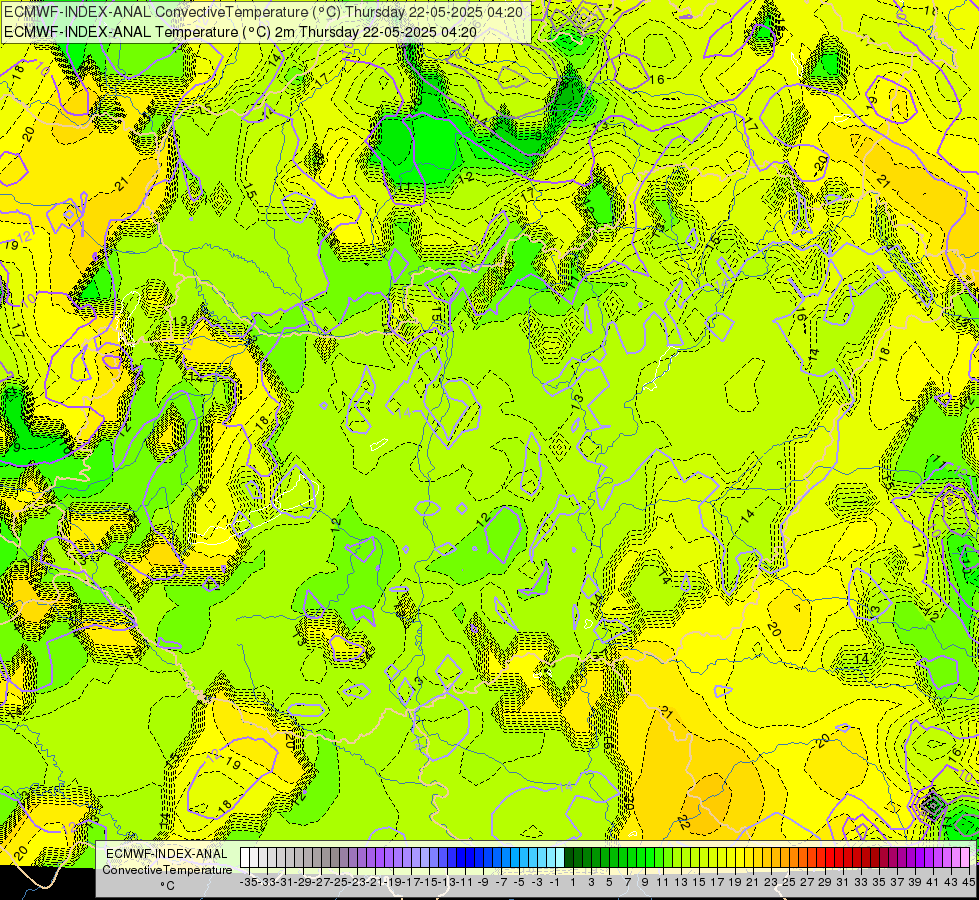
Task: Click 'ECMWF-INDEX-ANAL' label in the legend
Action: [x=167, y=854]
